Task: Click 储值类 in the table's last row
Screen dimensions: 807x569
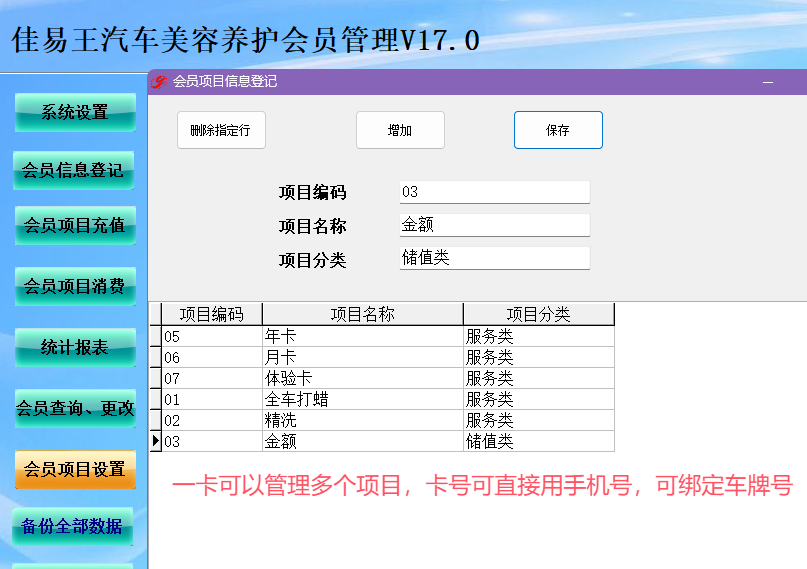Action: click(539, 441)
